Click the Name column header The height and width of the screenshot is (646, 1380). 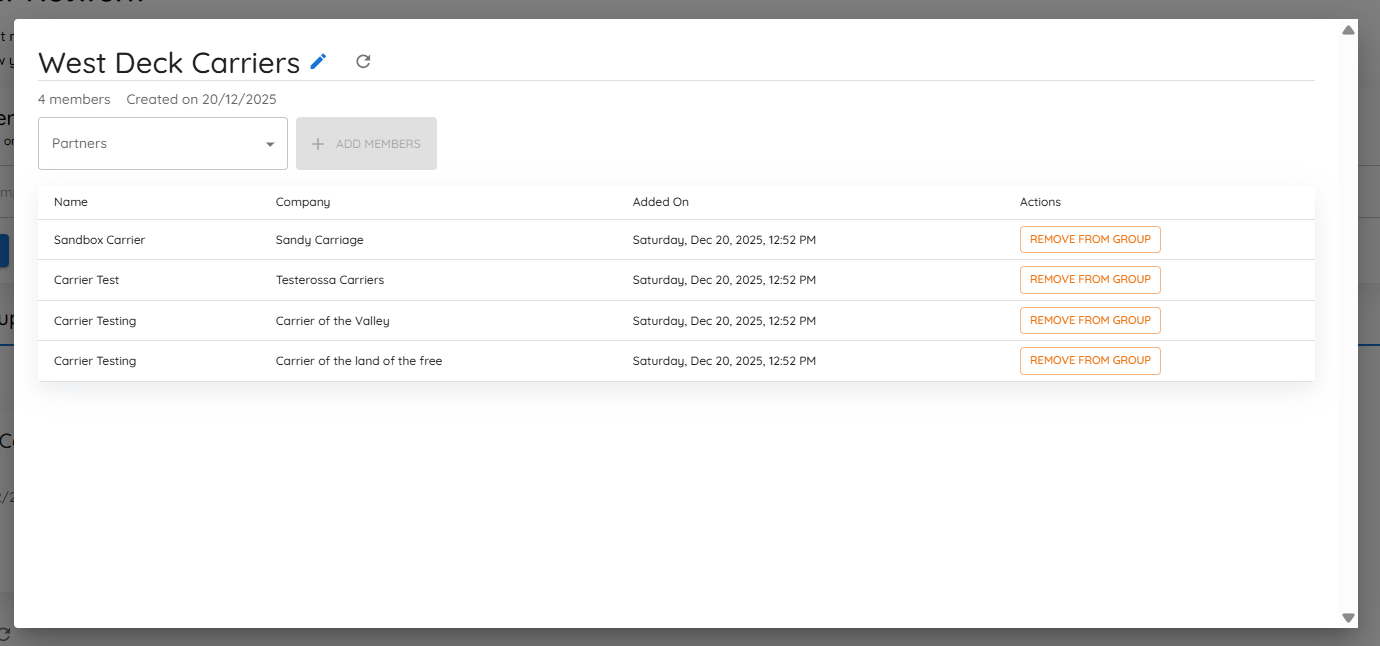tap(71, 202)
